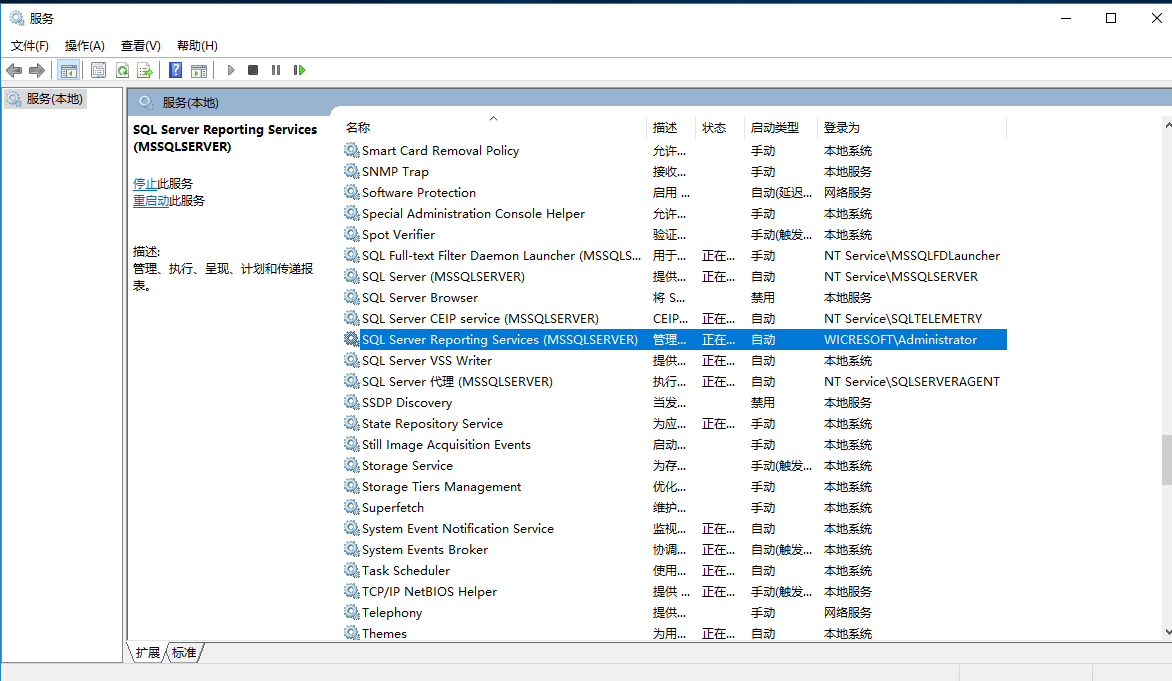Open the 帮助(H) menu

(197, 46)
